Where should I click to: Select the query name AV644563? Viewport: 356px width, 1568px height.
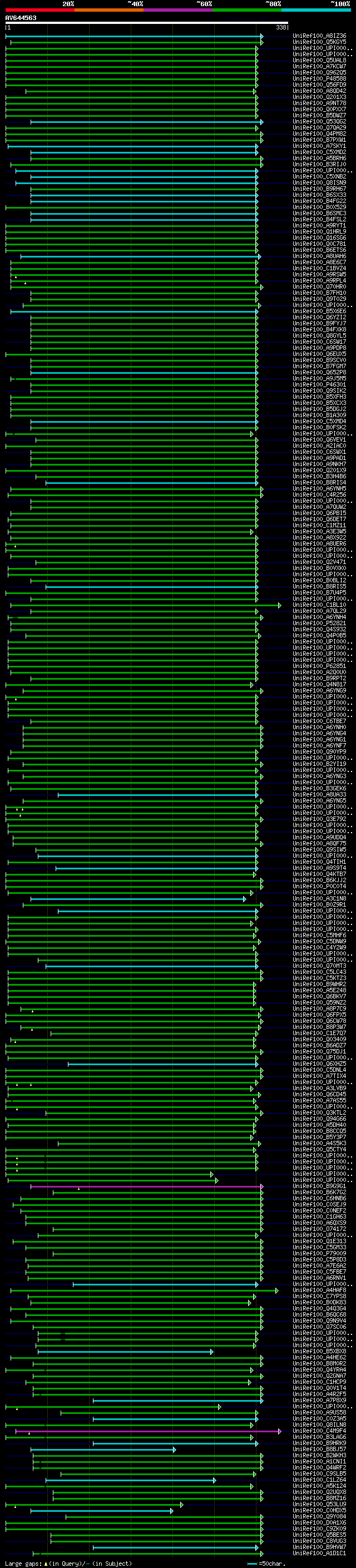coord(21,18)
